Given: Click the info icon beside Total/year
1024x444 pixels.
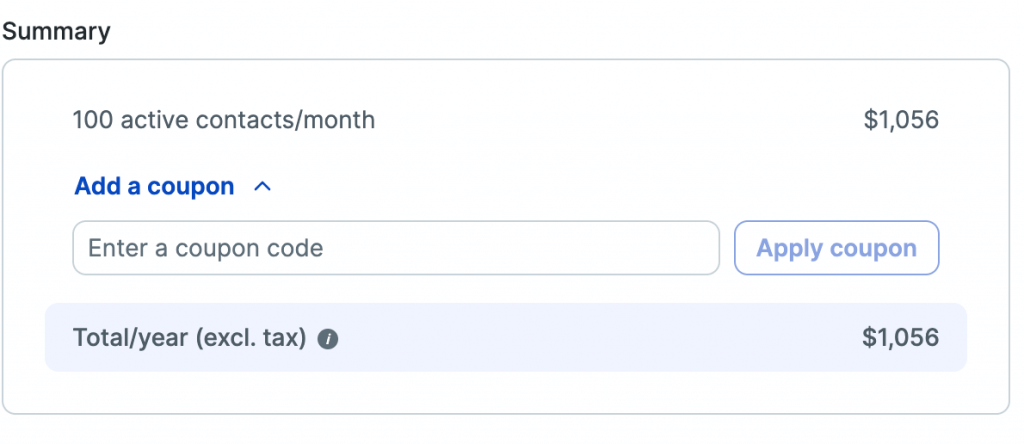Looking at the screenshot, I should click(x=328, y=339).
